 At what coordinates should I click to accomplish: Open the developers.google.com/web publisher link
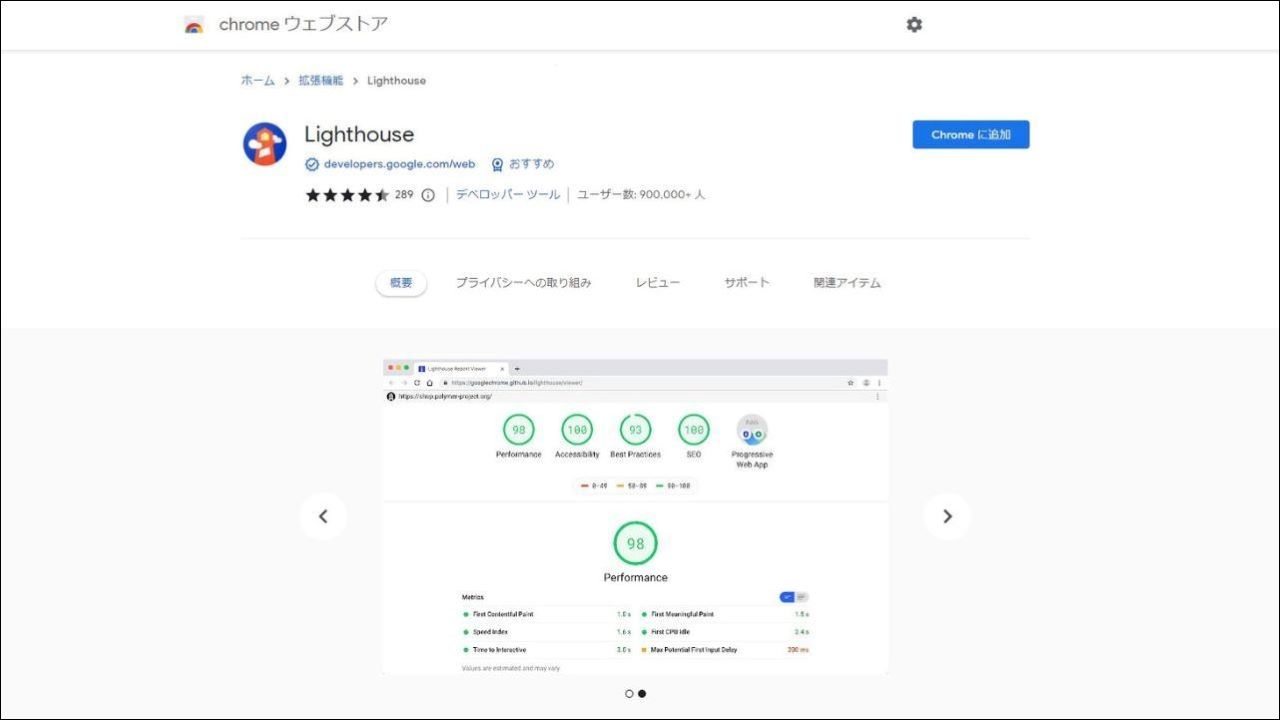pos(399,164)
